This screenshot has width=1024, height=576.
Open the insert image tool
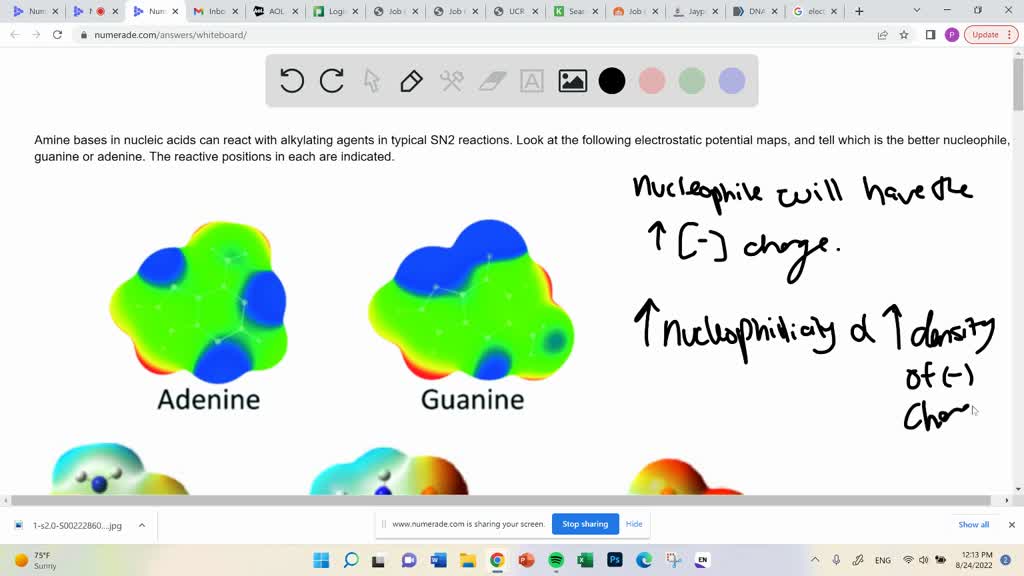(572, 81)
